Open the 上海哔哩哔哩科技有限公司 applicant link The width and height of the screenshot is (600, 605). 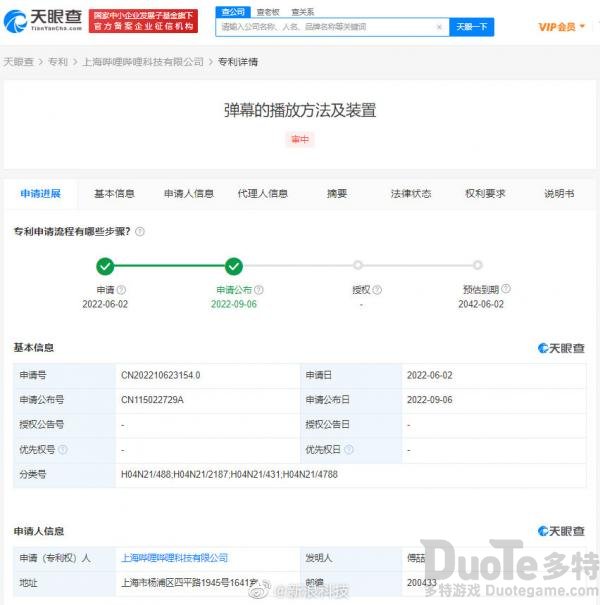tap(174, 558)
